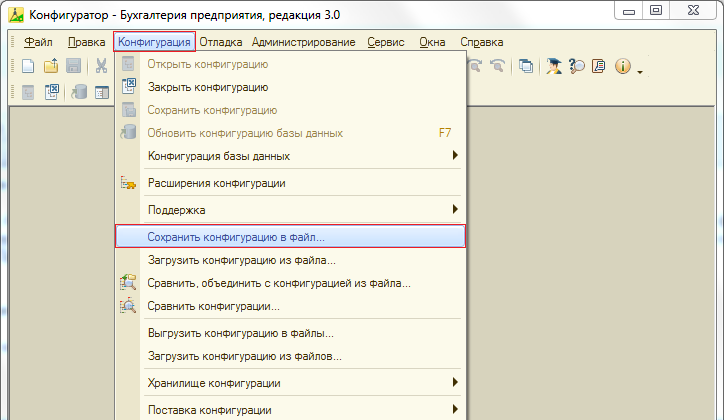This screenshot has height=420, width=724.
Task: Select Сохранить конфигурацию в файл...
Action: (x=290, y=237)
